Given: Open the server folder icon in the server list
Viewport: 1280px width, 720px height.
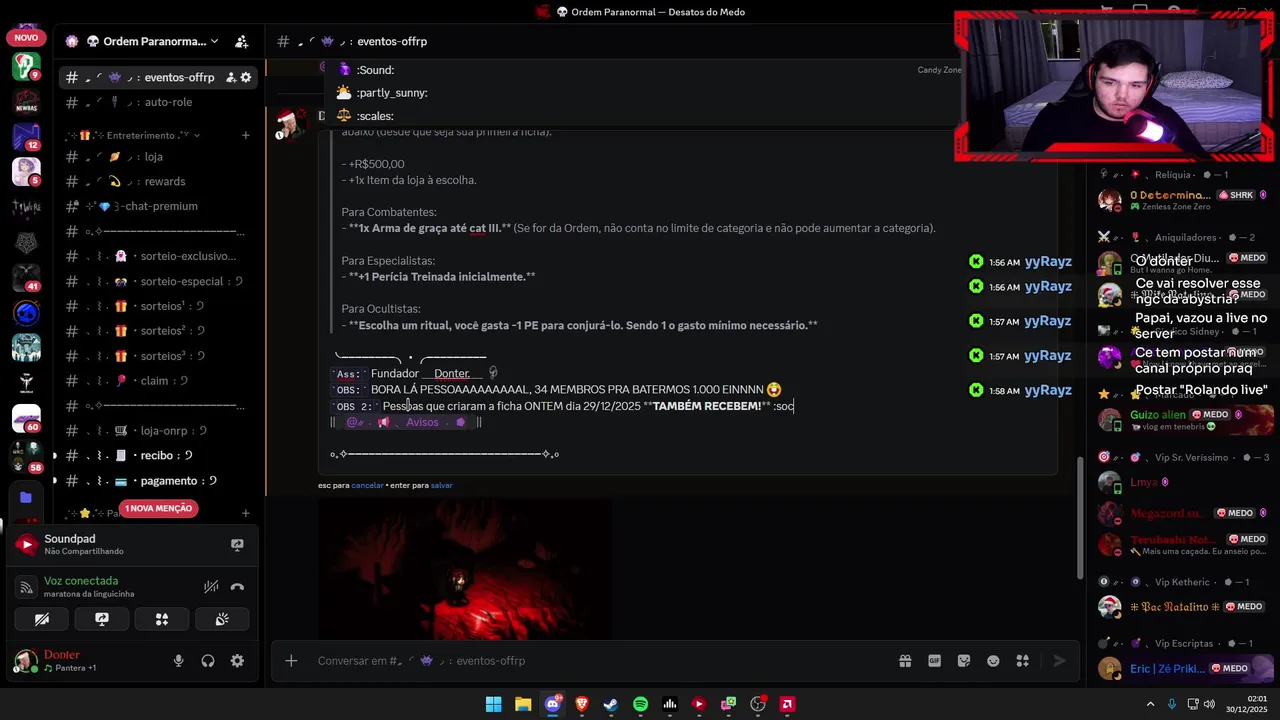Looking at the screenshot, I should pos(26,497).
